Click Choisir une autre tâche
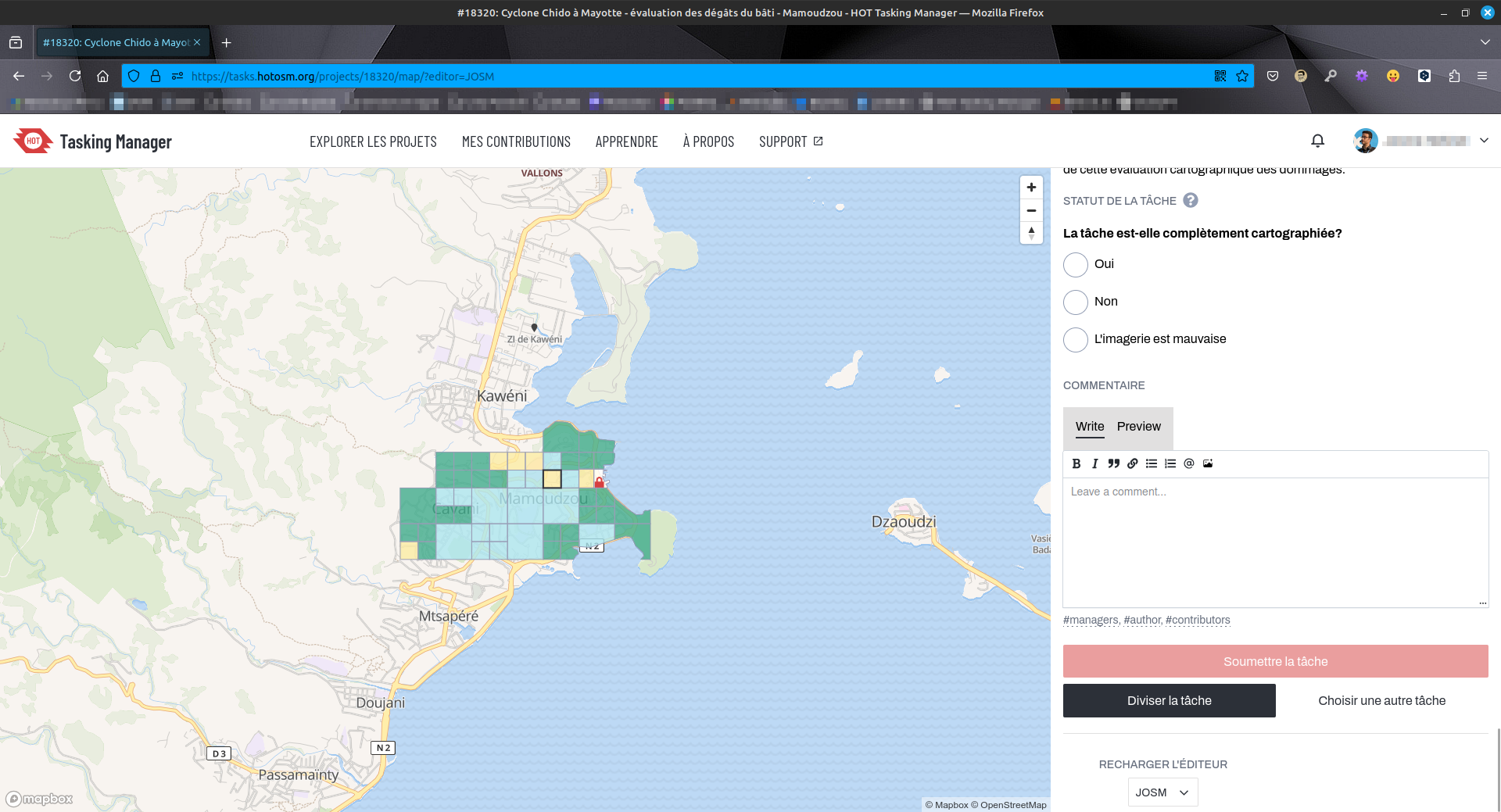The width and height of the screenshot is (1501, 812). point(1381,701)
